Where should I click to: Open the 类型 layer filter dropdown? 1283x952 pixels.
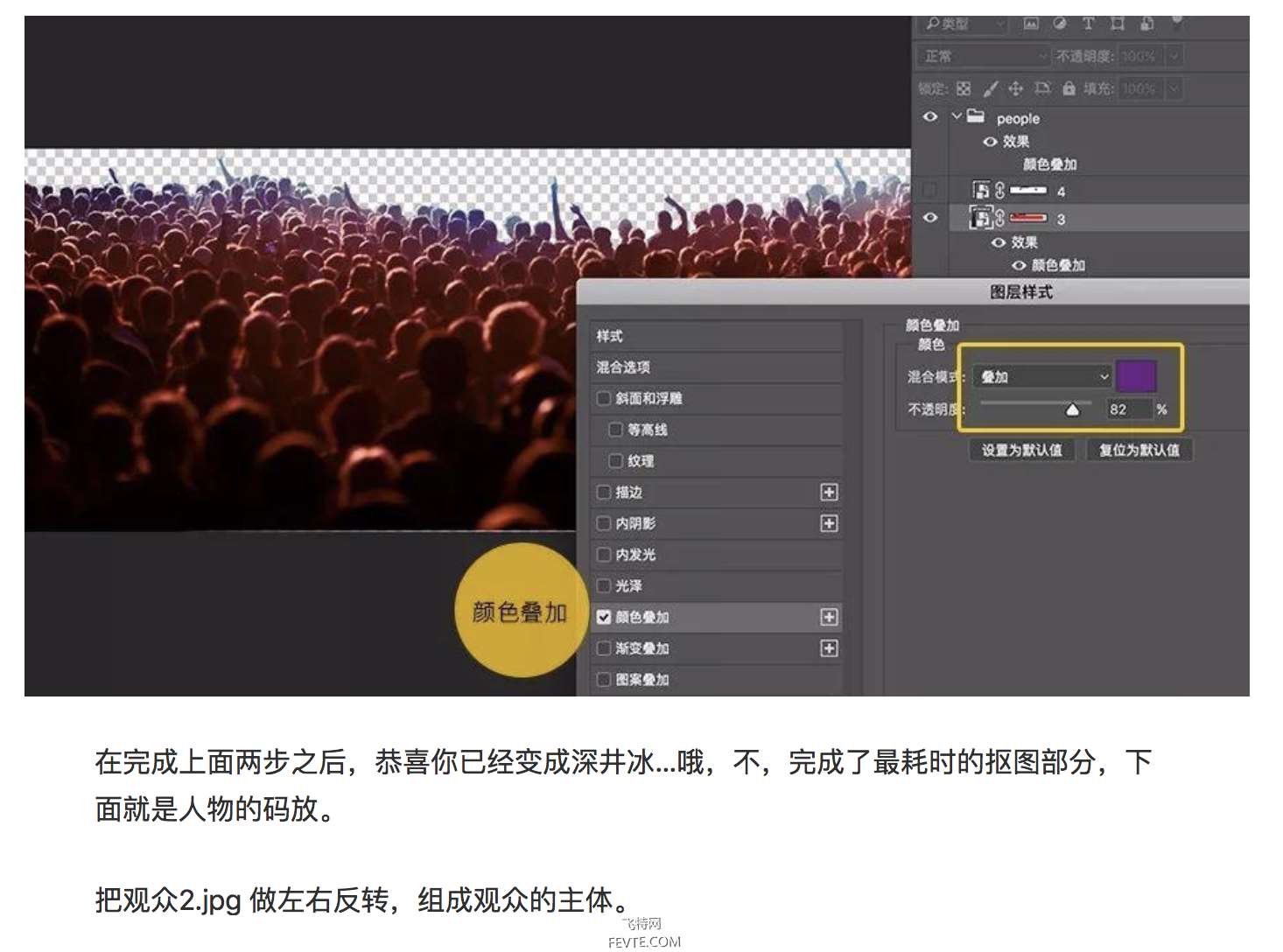pos(964,24)
